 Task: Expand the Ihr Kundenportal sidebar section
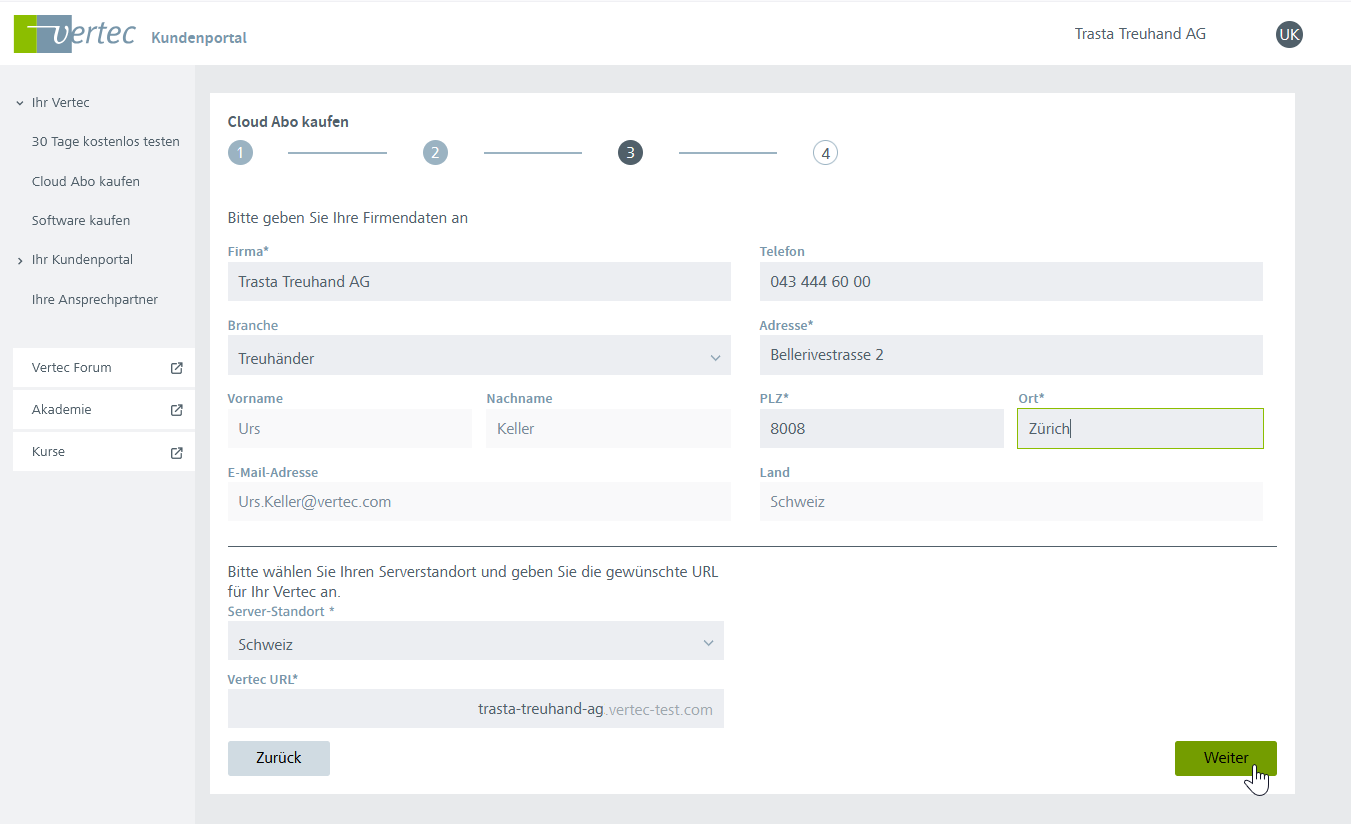click(x=20, y=260)
